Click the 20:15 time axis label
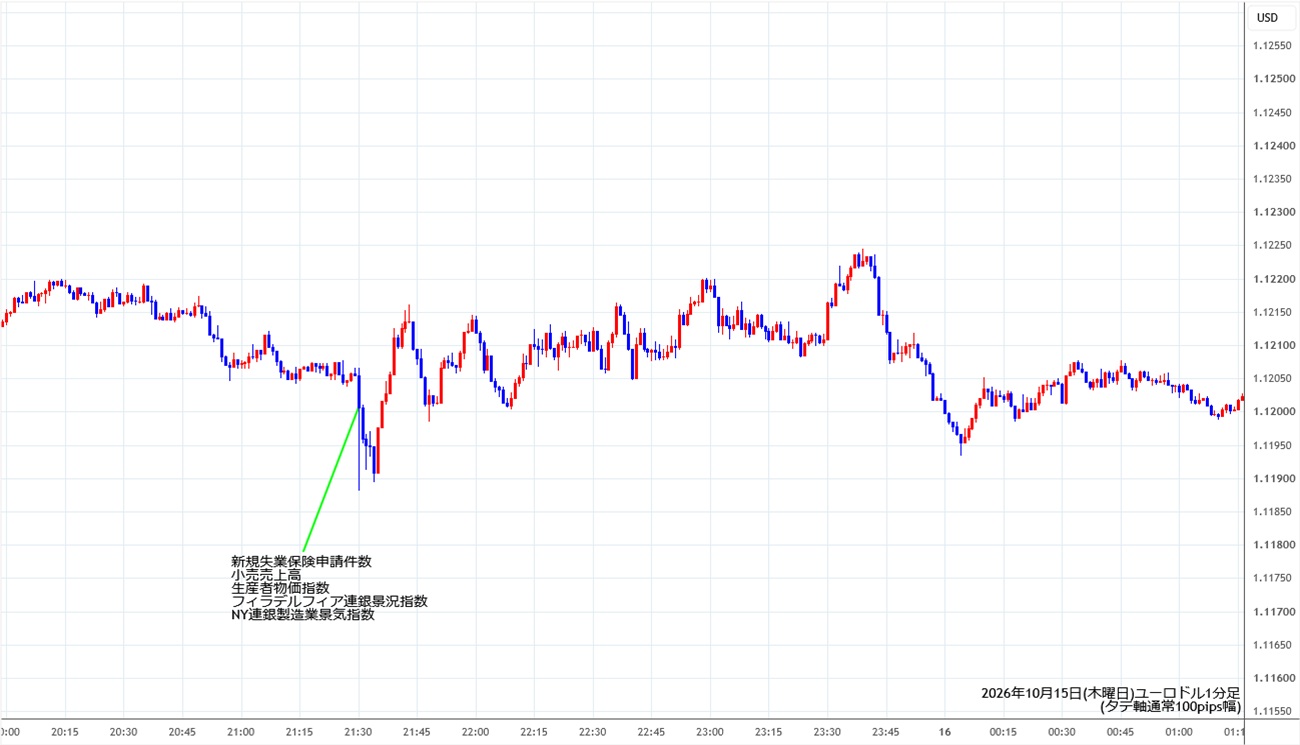The height and width of the screenshot is (745, 1300). click(65, 731)
